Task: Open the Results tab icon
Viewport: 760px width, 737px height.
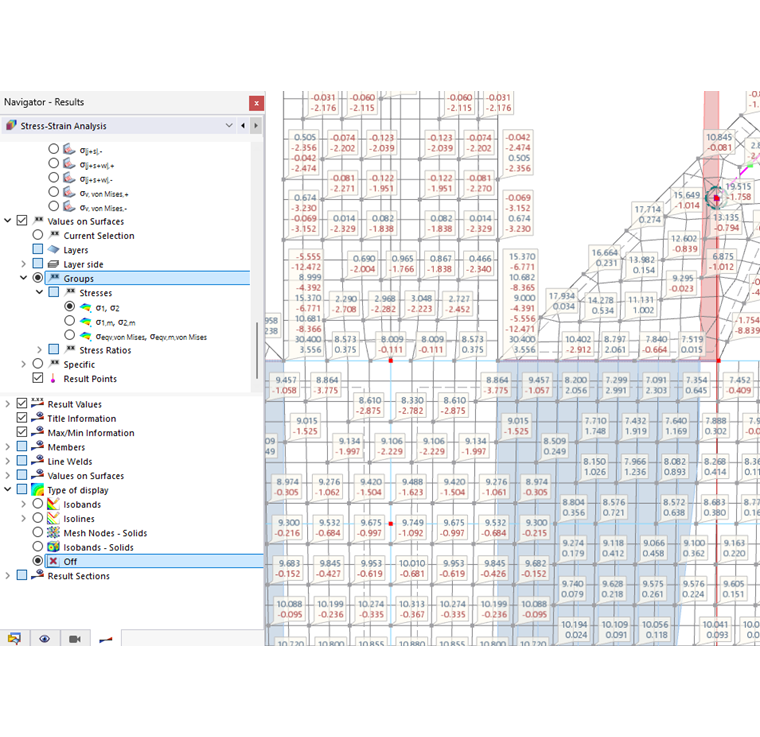Action: pos(105,640)
